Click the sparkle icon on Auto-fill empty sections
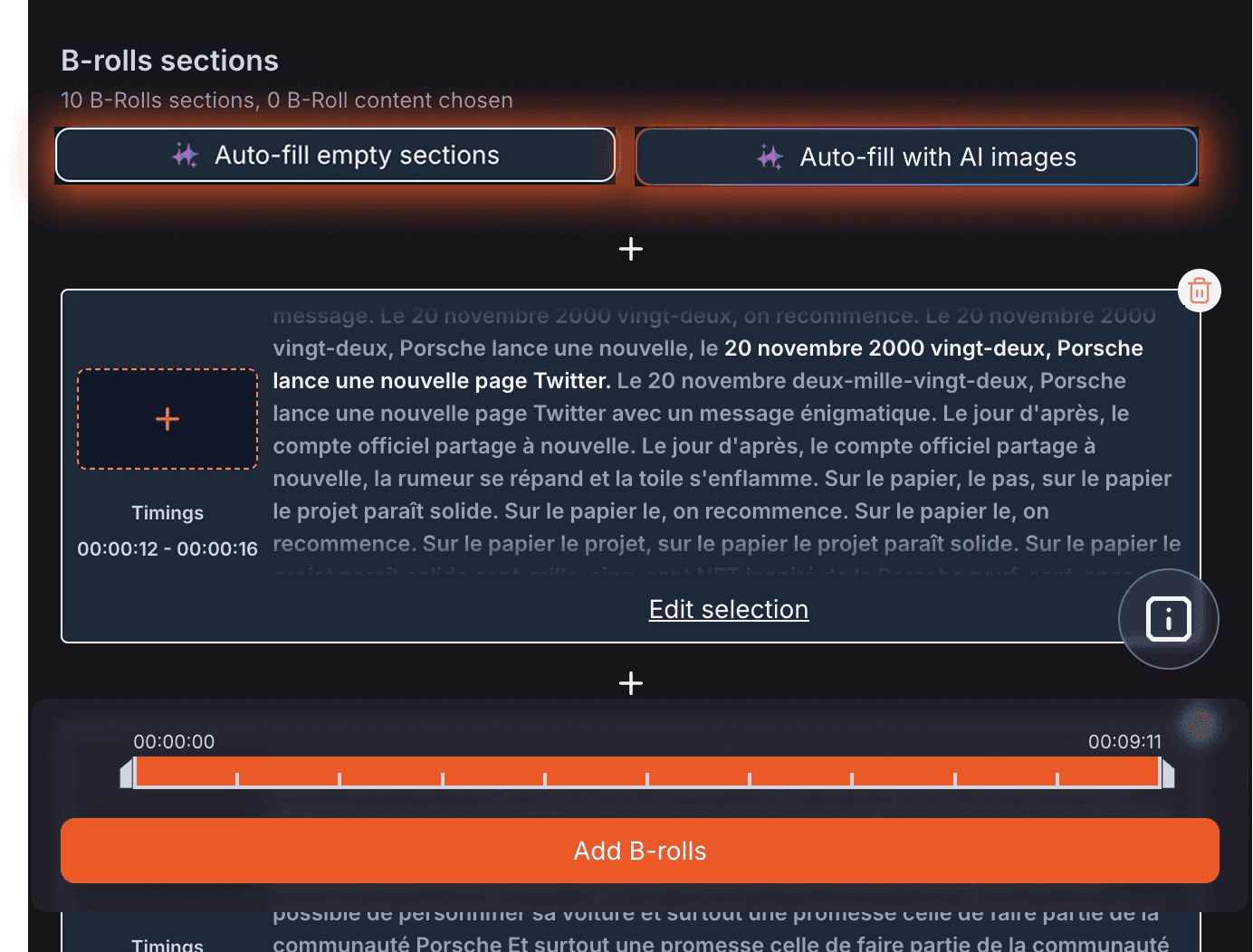Image resolution: width=1253 pixels, height=952 pixels. click(x=186, y=155)
